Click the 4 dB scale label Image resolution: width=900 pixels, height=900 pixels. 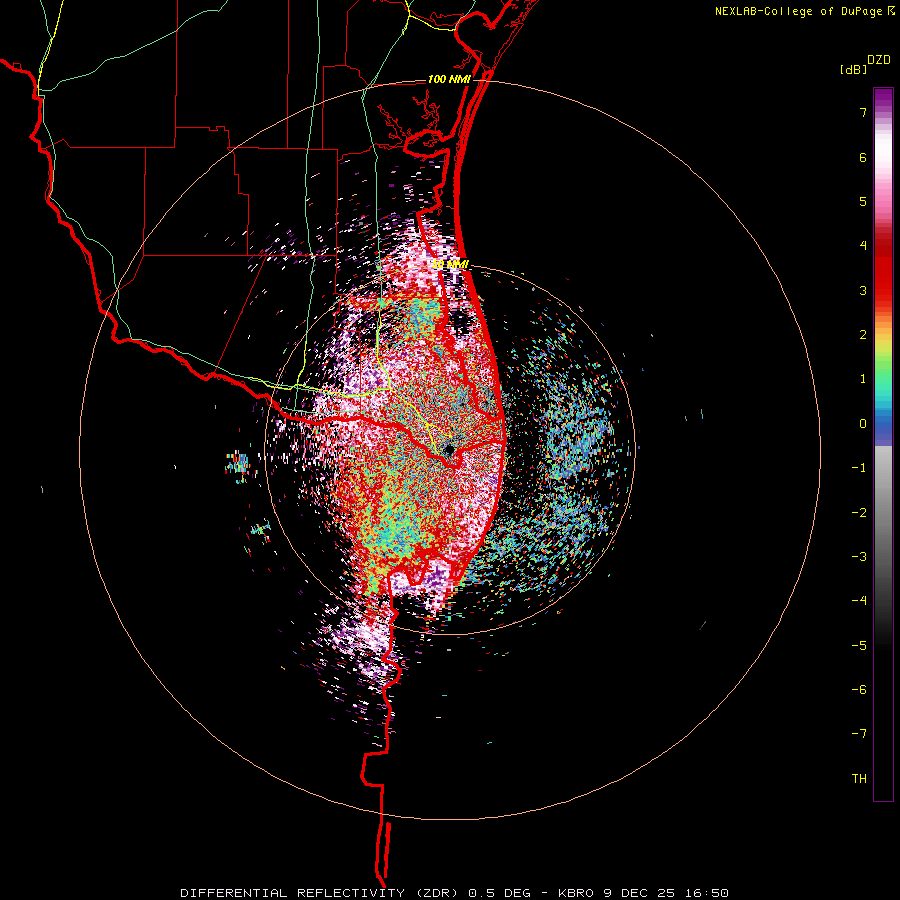pyautogui.click(x=862, y=246)
